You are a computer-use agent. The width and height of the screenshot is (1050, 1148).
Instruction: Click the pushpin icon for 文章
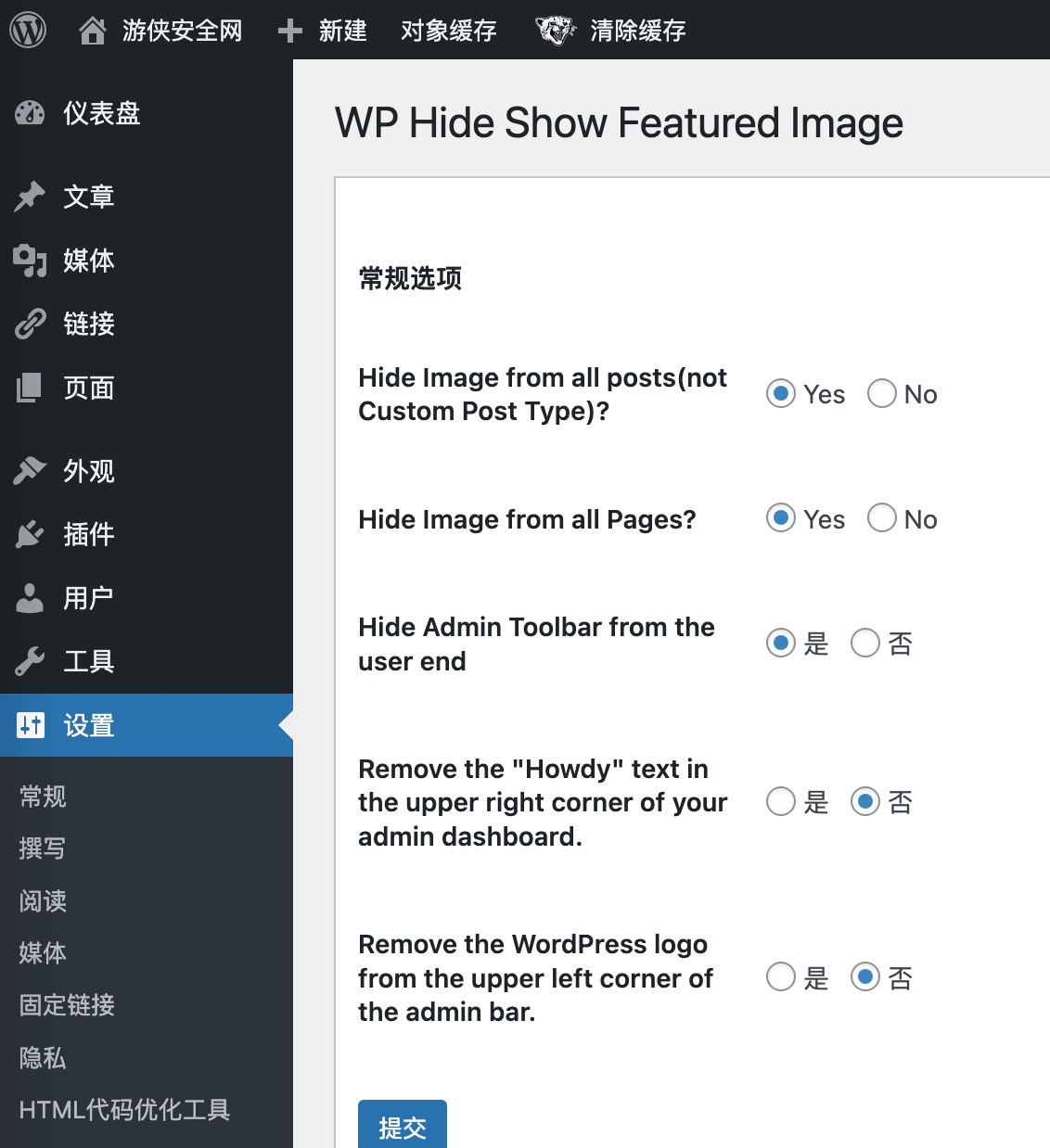click(30, 197)
